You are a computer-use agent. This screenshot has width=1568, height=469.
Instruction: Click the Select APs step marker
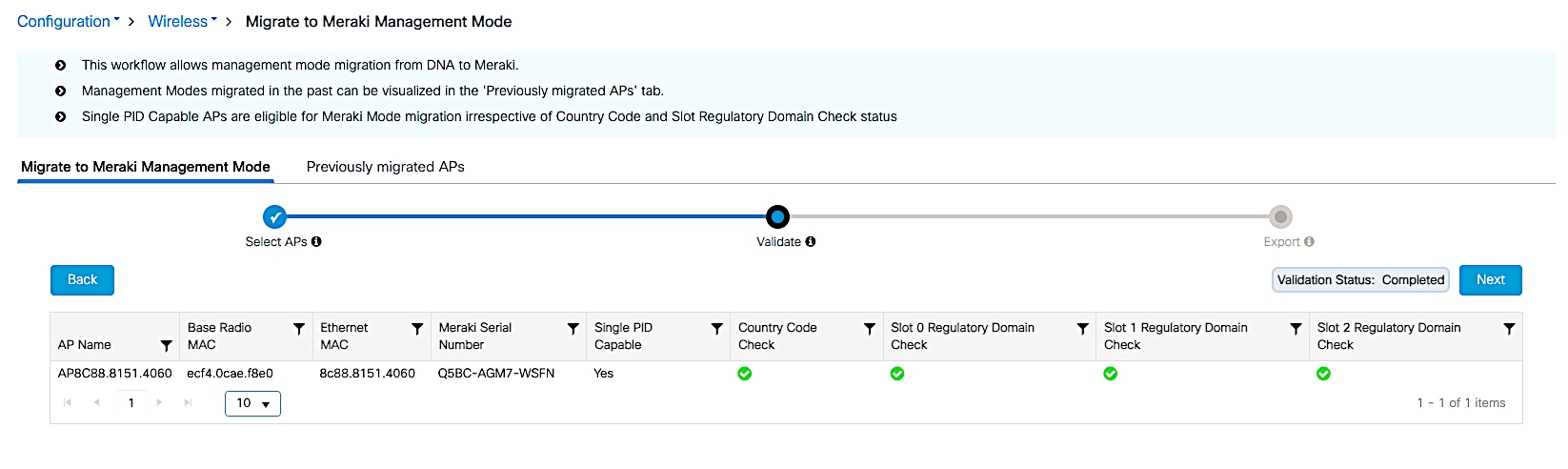tap(274, 217)
